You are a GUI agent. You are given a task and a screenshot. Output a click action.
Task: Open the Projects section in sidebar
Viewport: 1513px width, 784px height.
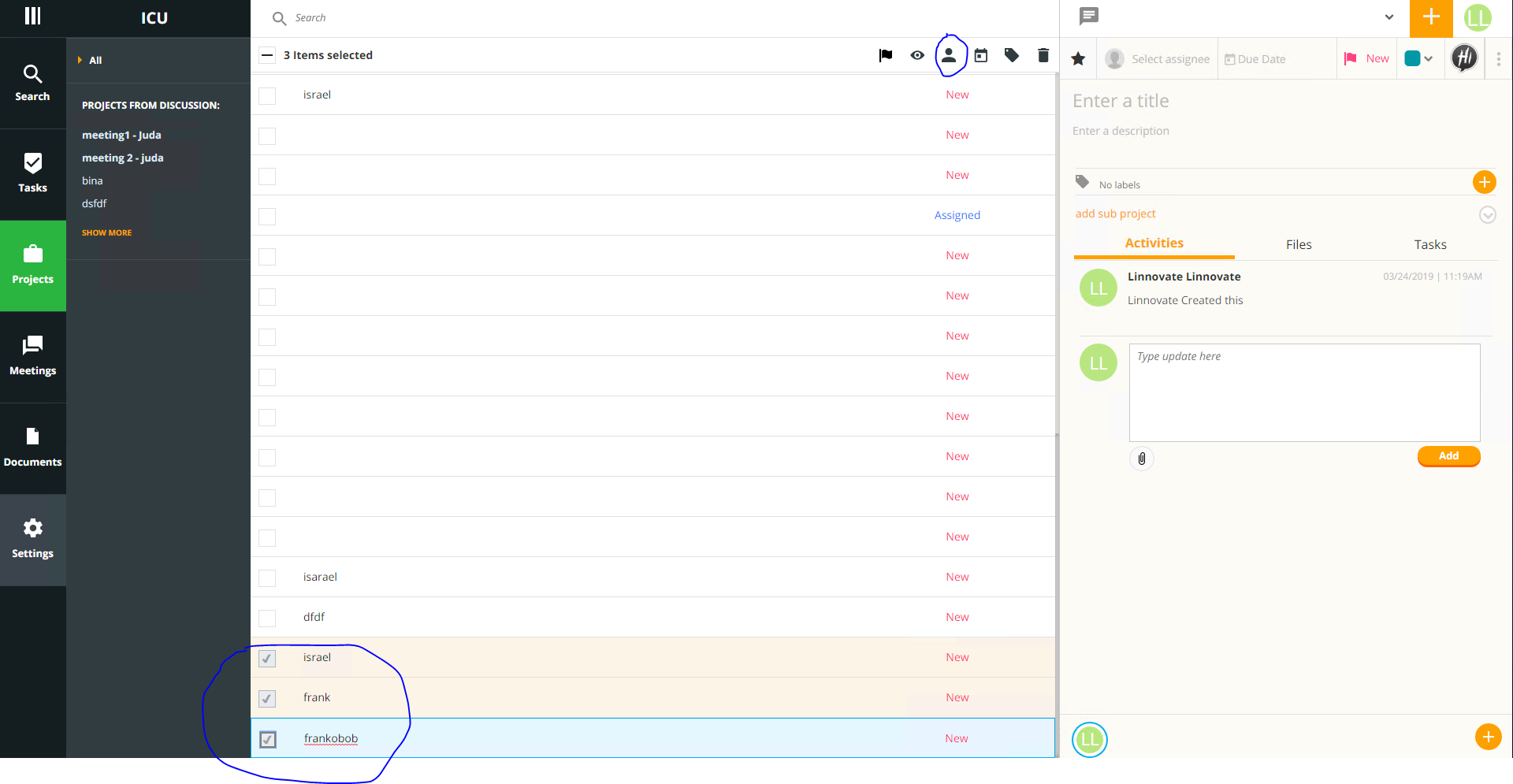point(32,266)
